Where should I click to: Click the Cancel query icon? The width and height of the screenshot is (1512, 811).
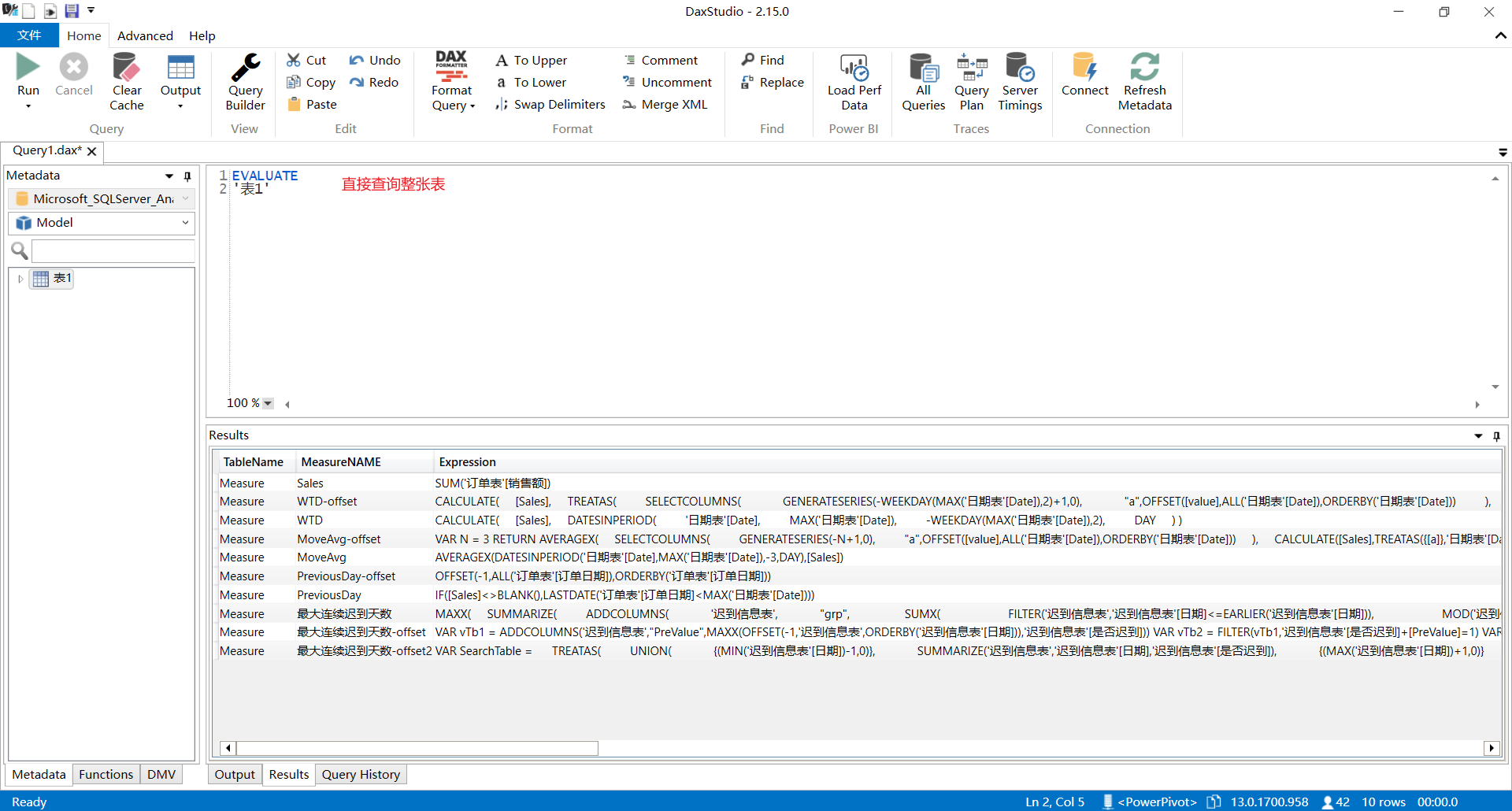click(74, 67)
